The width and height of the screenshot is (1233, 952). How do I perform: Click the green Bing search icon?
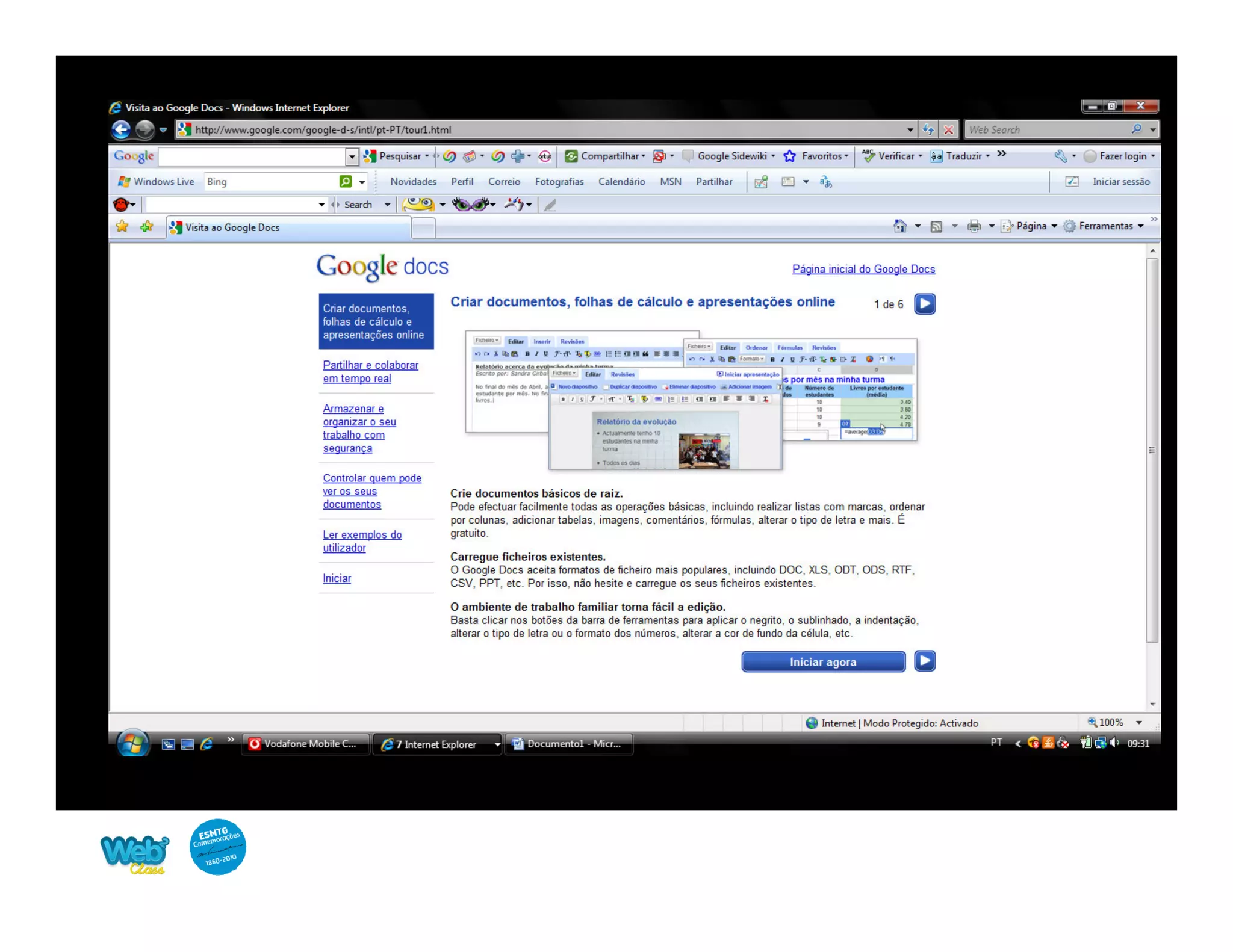pyautogui.click(x=346, y=181)
